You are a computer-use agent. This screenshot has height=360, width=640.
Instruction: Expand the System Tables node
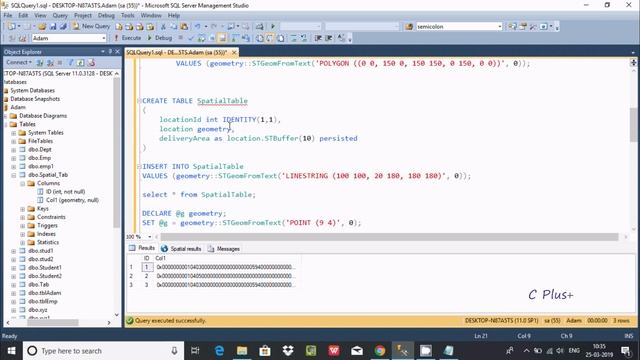pyautogui.click(x=14, y=133)
